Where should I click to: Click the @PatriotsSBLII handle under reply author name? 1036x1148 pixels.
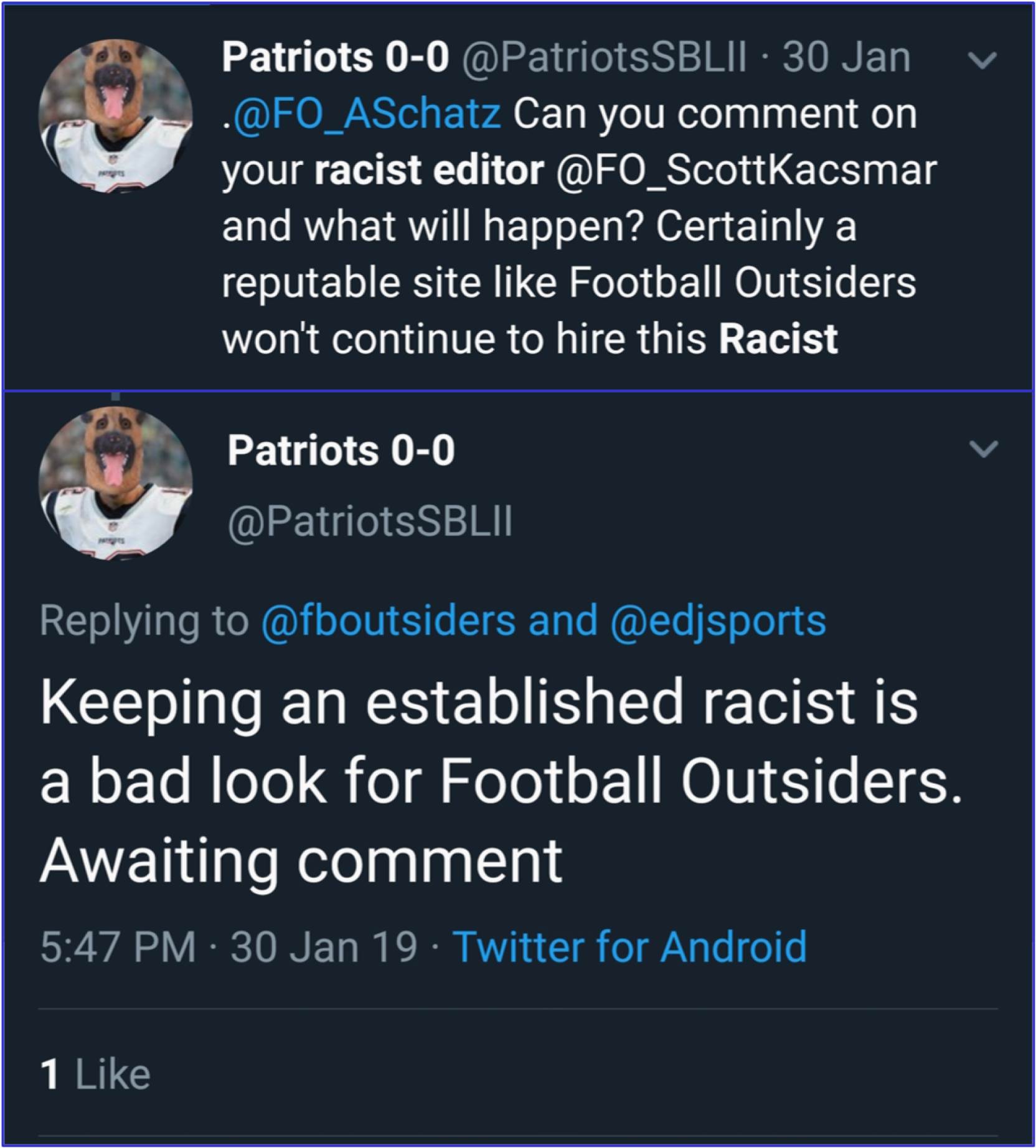pyautogui.click(x=370, y=520)
